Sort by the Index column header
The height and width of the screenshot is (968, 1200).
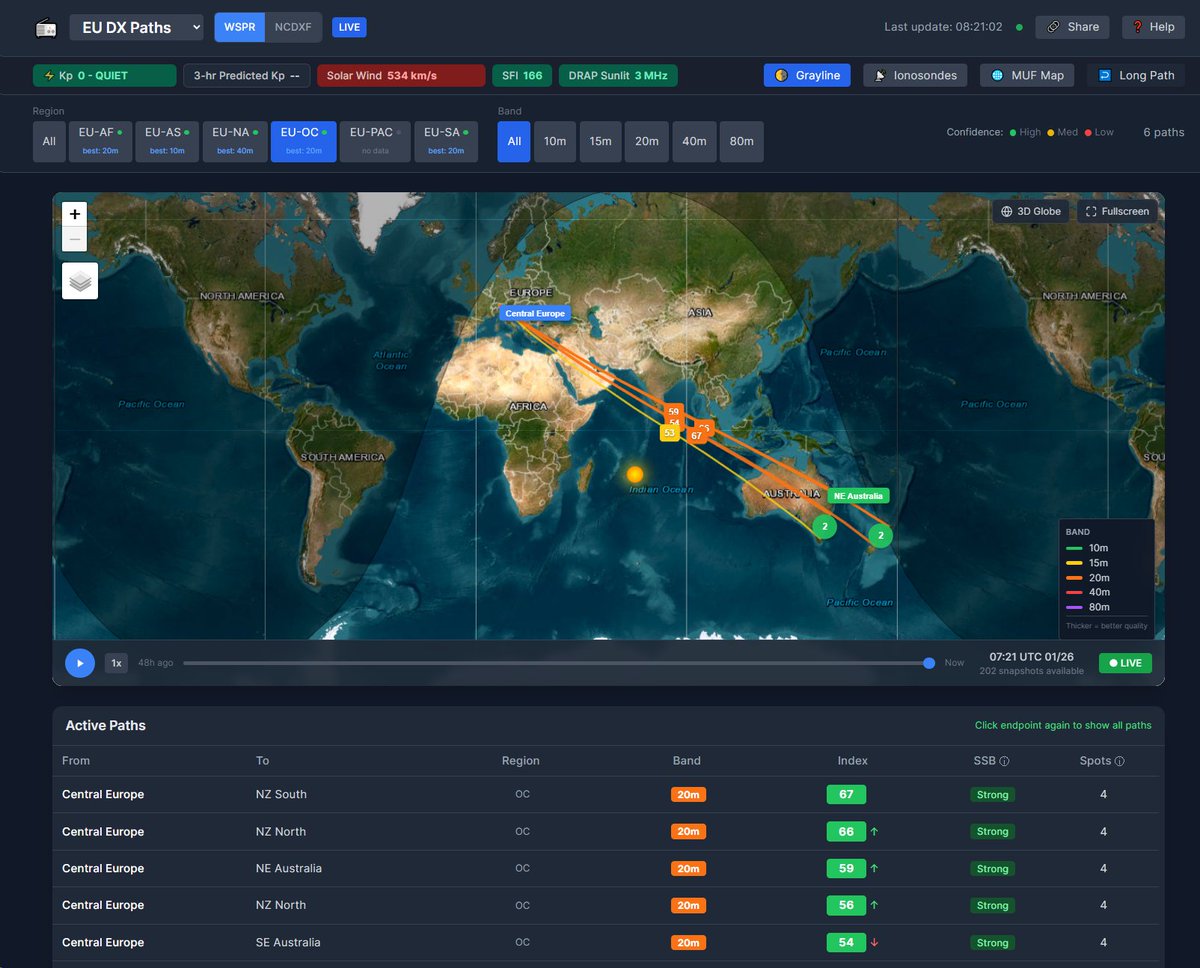coord(852,761)
